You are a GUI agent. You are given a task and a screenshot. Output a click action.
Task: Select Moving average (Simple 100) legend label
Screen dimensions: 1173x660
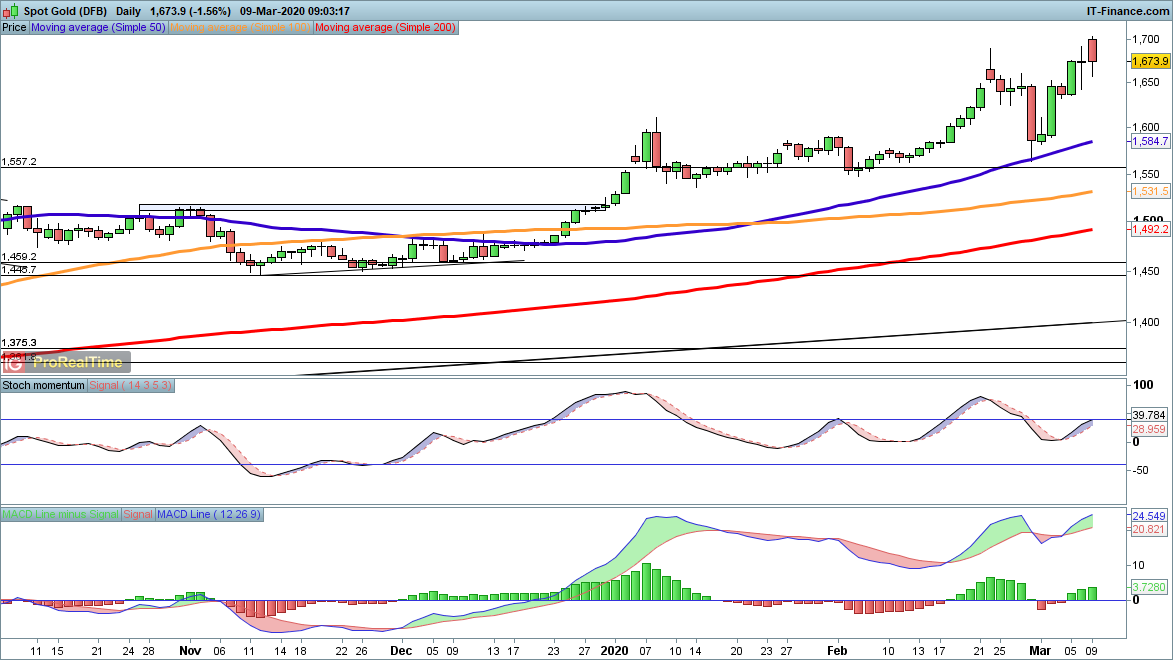tap(240, 28)
